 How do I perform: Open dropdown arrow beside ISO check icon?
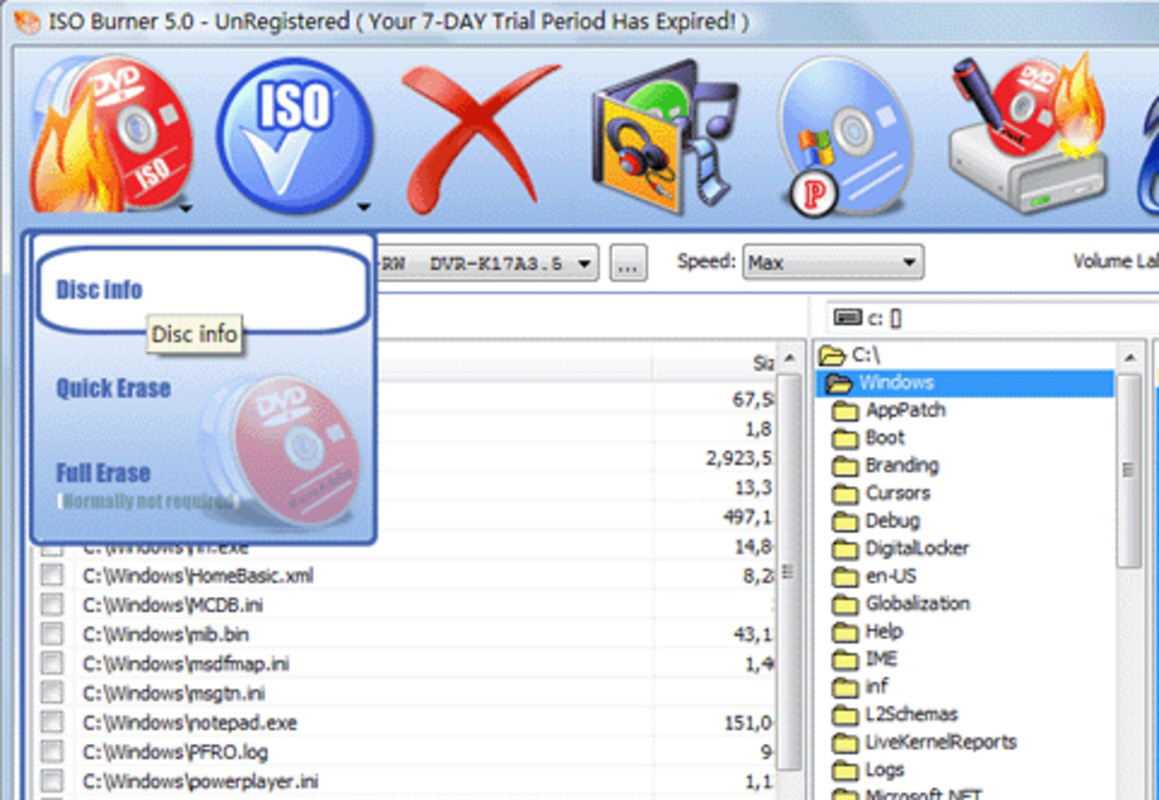[x=364, y=208]
